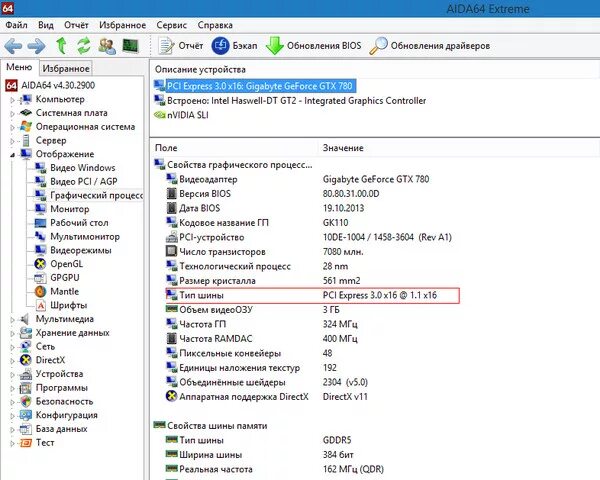Open the Избранное menu in menu bar
The height and width of the screenshot is (480, 600).
[122, 25]
